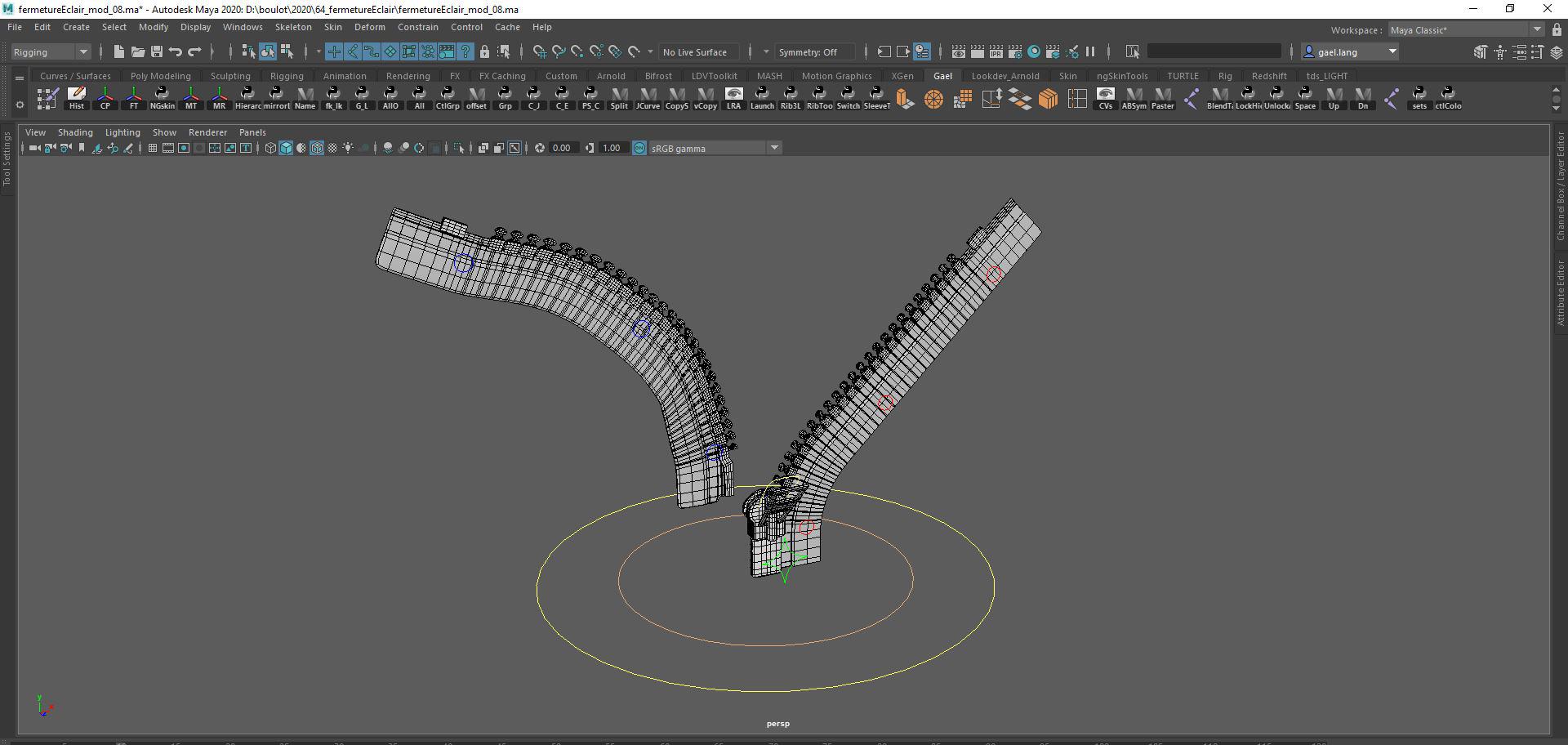1568x745 pixels.
Task: Click the LRA eye shelf icon
Action: click(x=733, y=98)
